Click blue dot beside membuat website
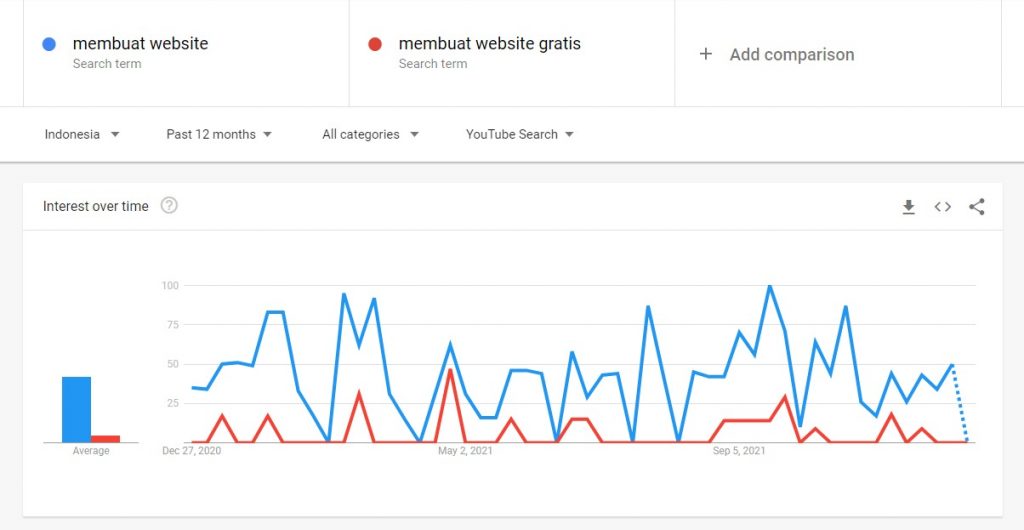Image resolution: width=1024 pixels, height=530 pixels. click(49, 44)
